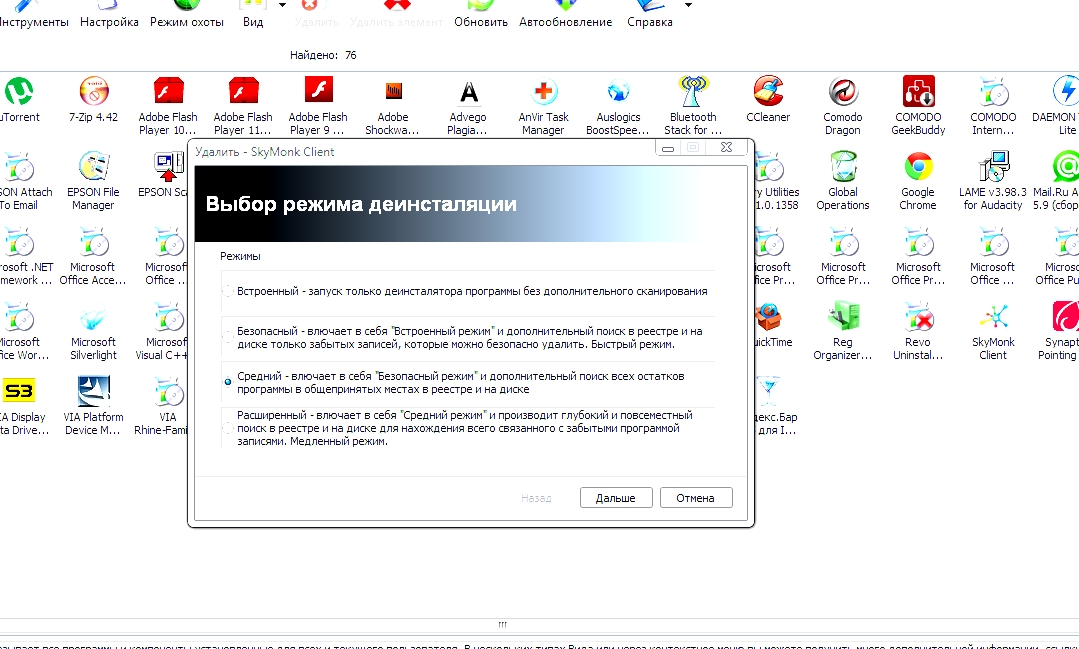Screen dimensions: 1079x649
Task: Click the horizontal scrollbar grip
Action: point(502,625)
